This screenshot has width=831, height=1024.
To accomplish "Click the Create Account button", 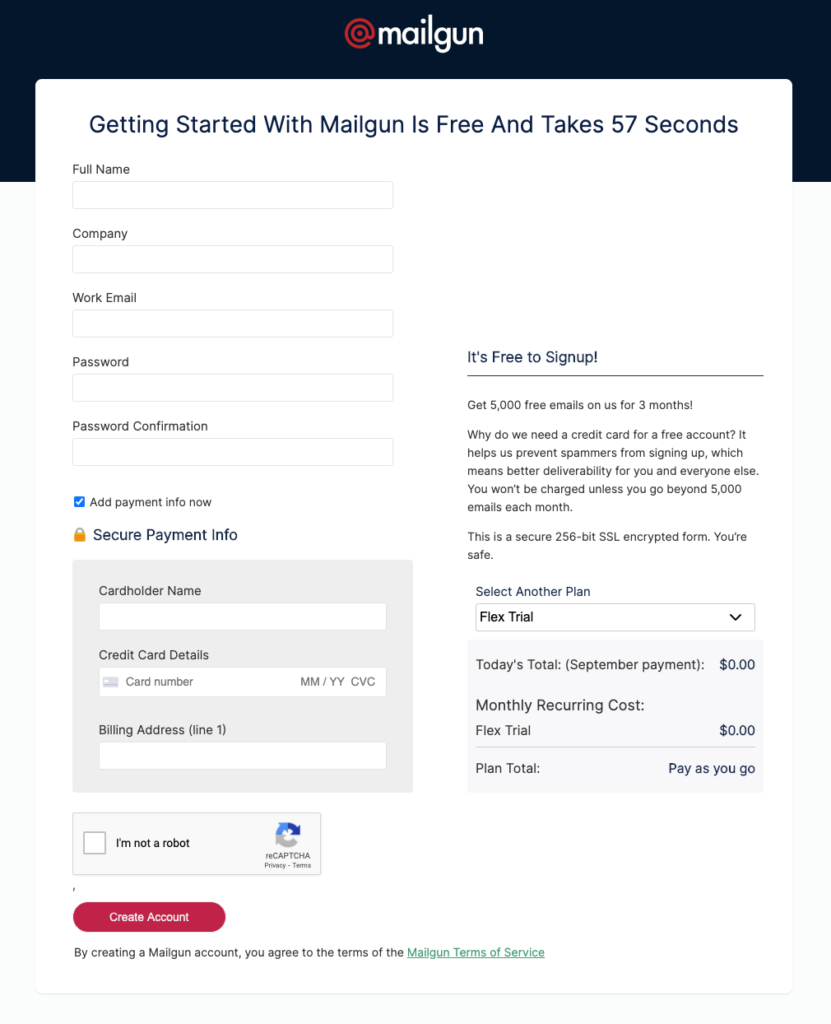I will pos(149,917).
